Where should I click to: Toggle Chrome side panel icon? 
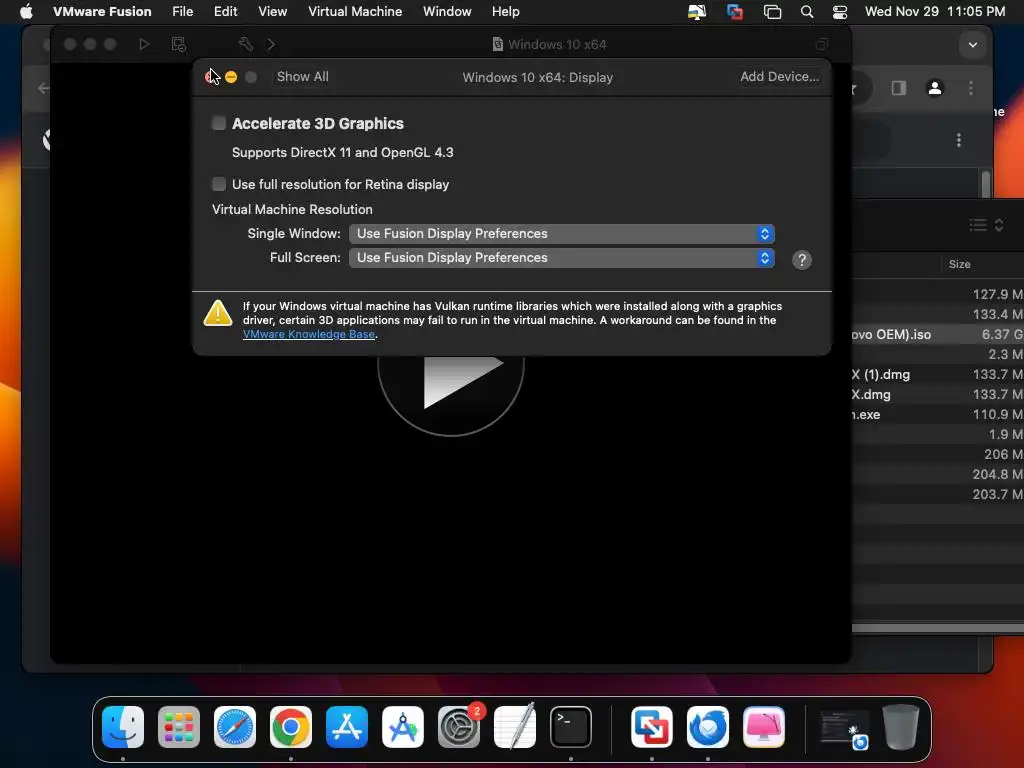tap(899, 88)
